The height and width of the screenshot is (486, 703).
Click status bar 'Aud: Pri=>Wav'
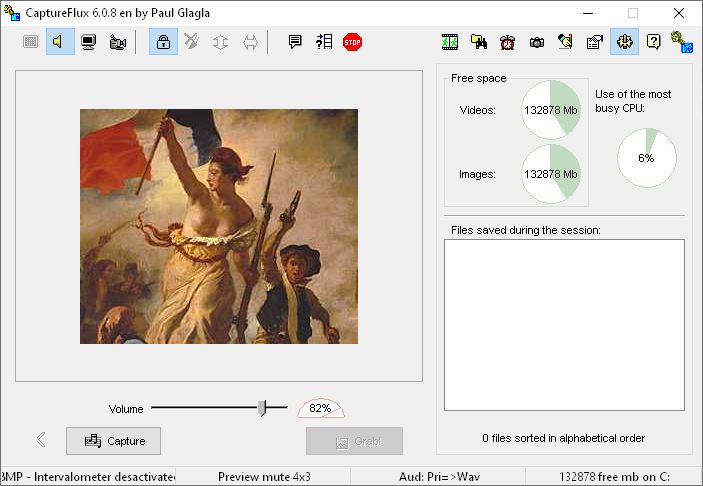coord(439,477)
